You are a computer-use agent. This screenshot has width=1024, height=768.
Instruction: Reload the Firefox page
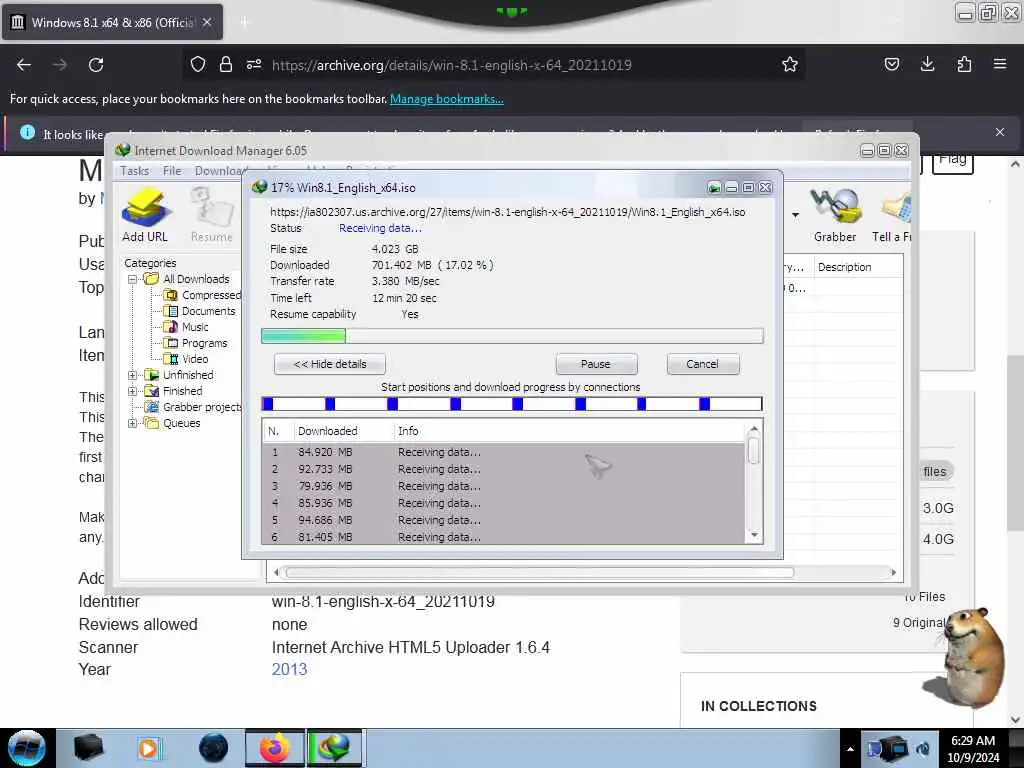click(96, 65)
